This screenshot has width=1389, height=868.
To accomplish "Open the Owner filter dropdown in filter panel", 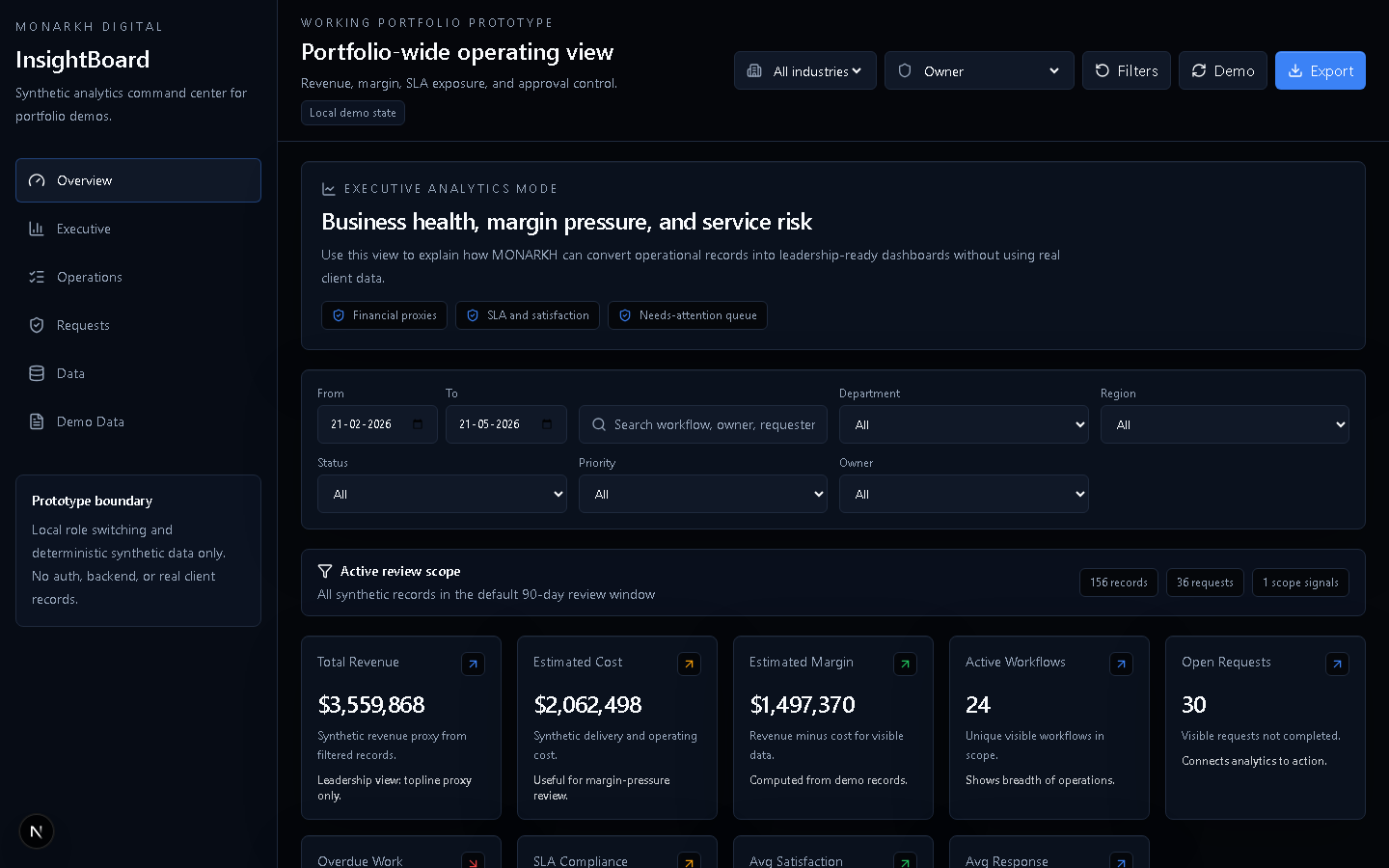I will click(964, 494).
